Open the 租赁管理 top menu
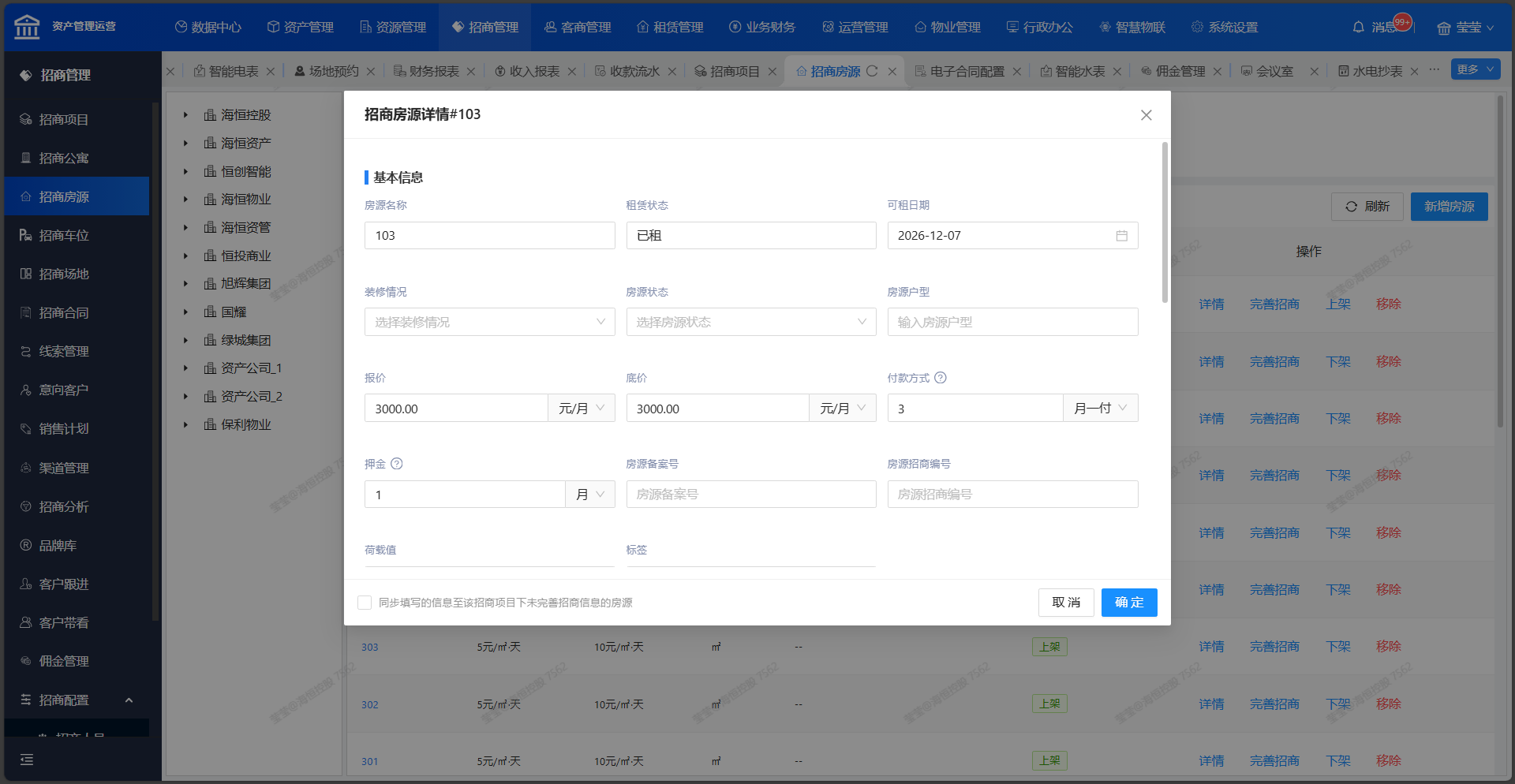This screenshot has height=784, width=1515. [670, 27]
